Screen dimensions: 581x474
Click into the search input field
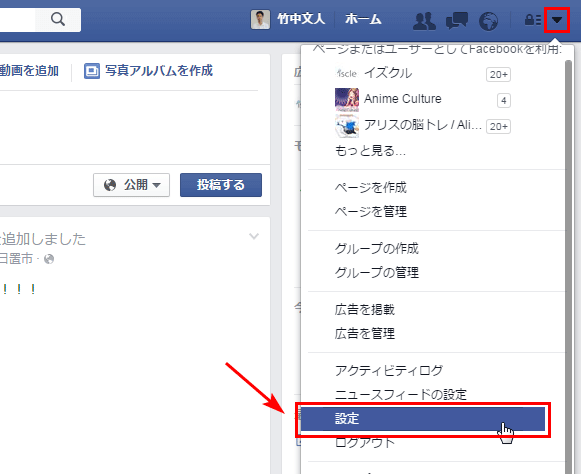pos(18,19)
